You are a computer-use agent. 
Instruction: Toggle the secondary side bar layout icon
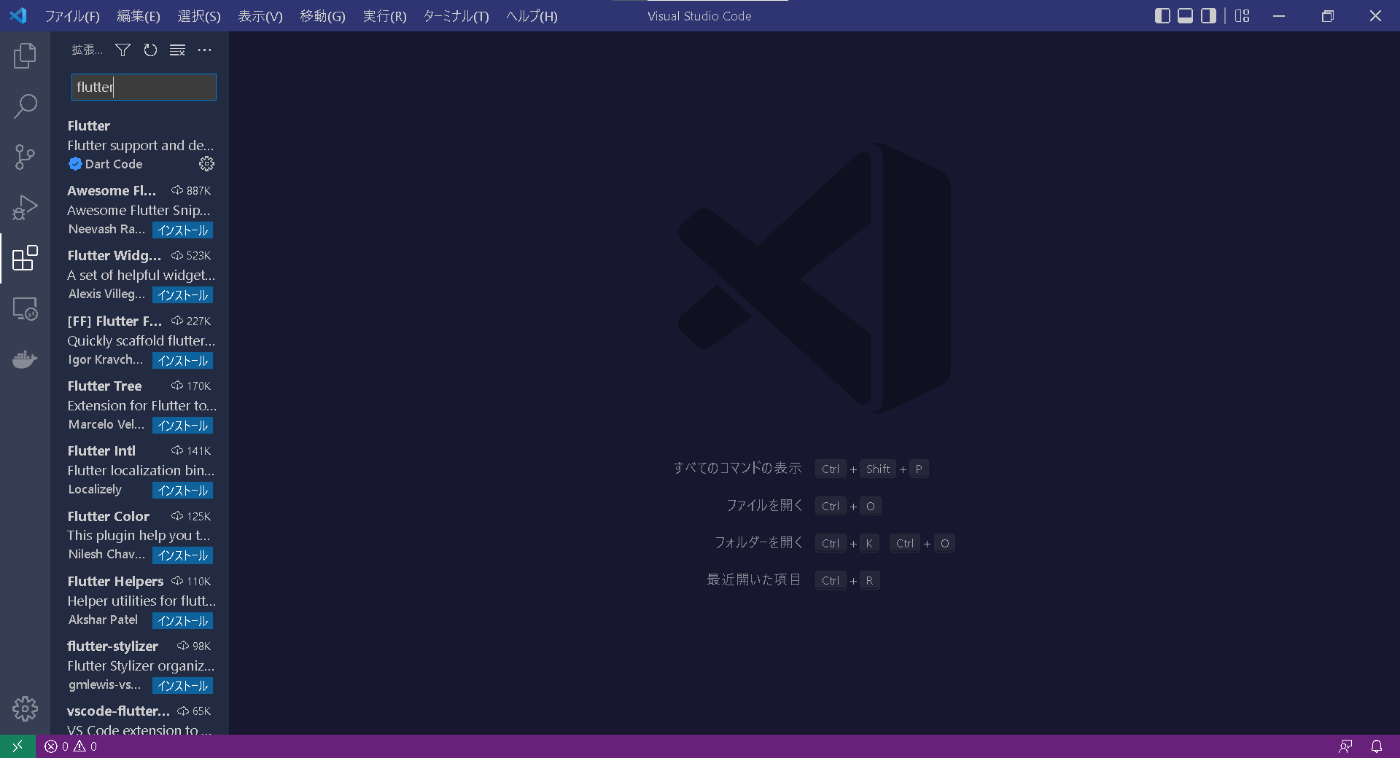click(1208, 15)
